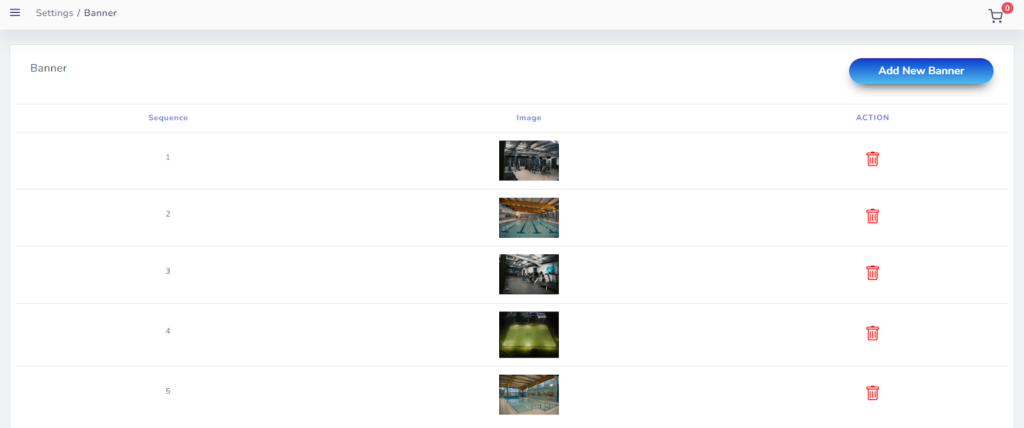
Task: Click the Image column header
Action: (528, 118)
